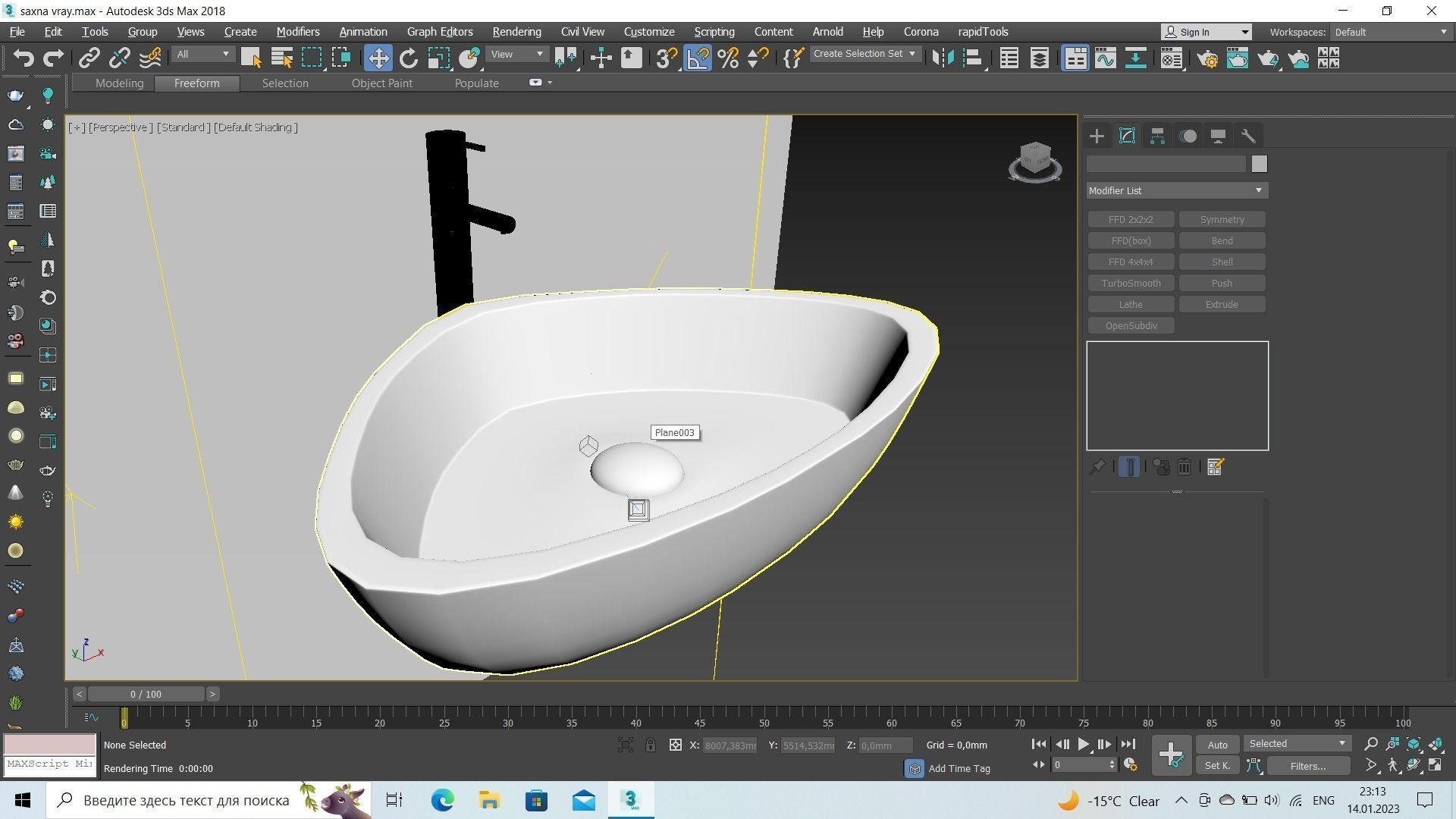
Task: Open the Create Selection Set dropdown
Action: coord(864,55)
